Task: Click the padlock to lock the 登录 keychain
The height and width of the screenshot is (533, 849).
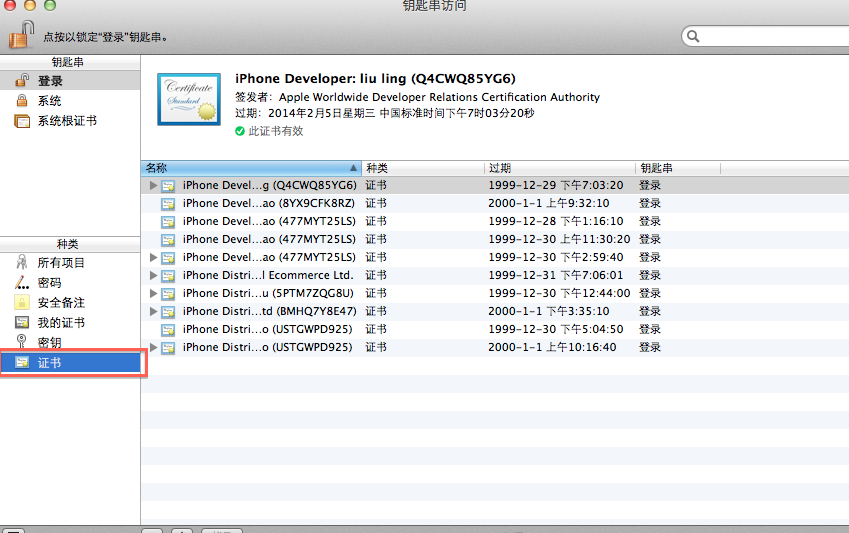Action: click(x=22, y=35)
